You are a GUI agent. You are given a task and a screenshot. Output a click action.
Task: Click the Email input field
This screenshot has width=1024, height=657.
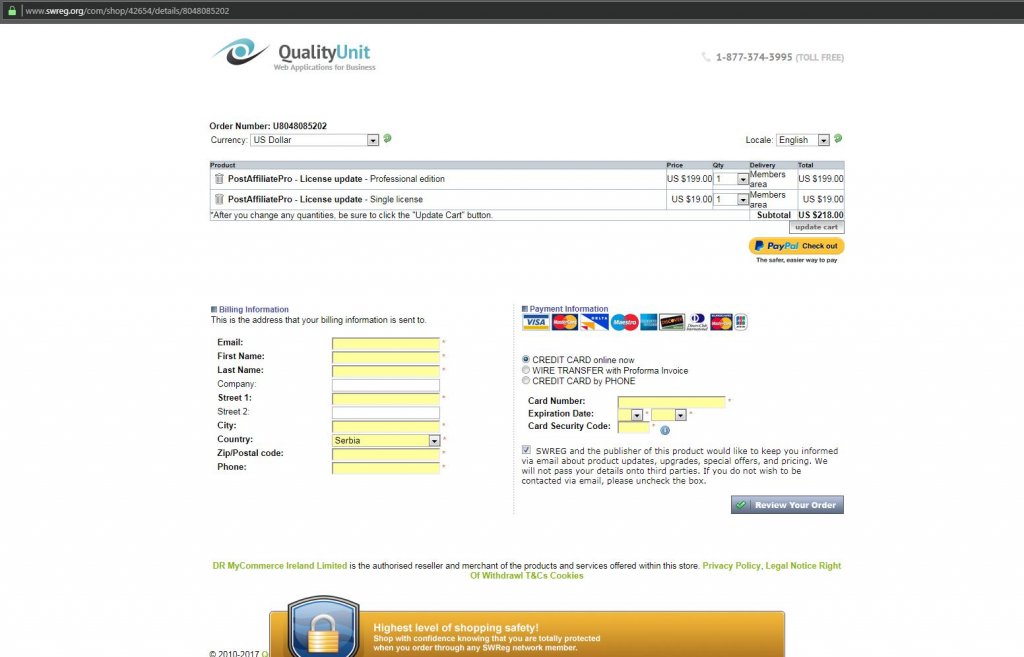point(386,343)
